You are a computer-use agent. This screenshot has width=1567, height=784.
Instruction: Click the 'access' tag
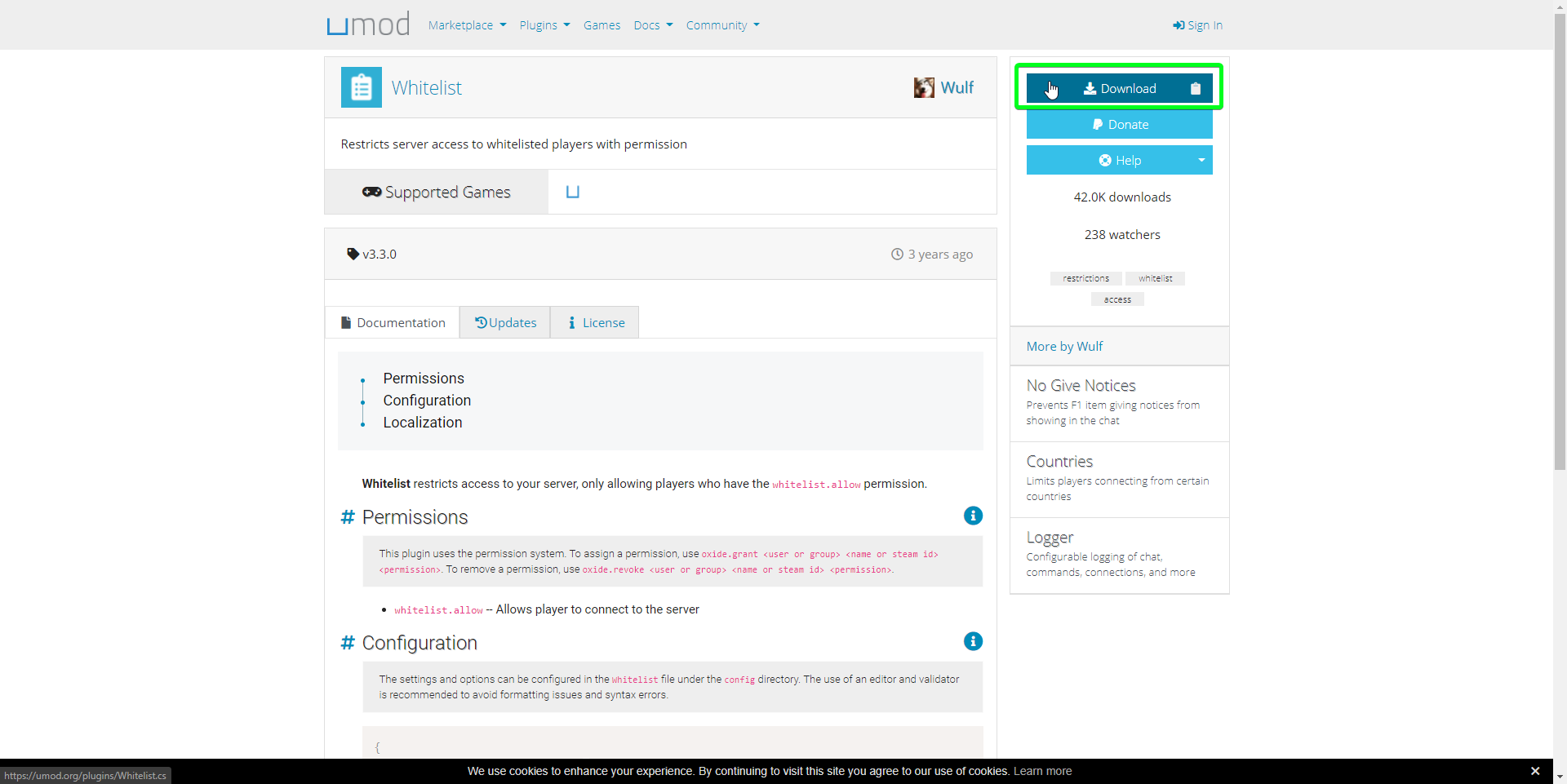[1117, 299]
